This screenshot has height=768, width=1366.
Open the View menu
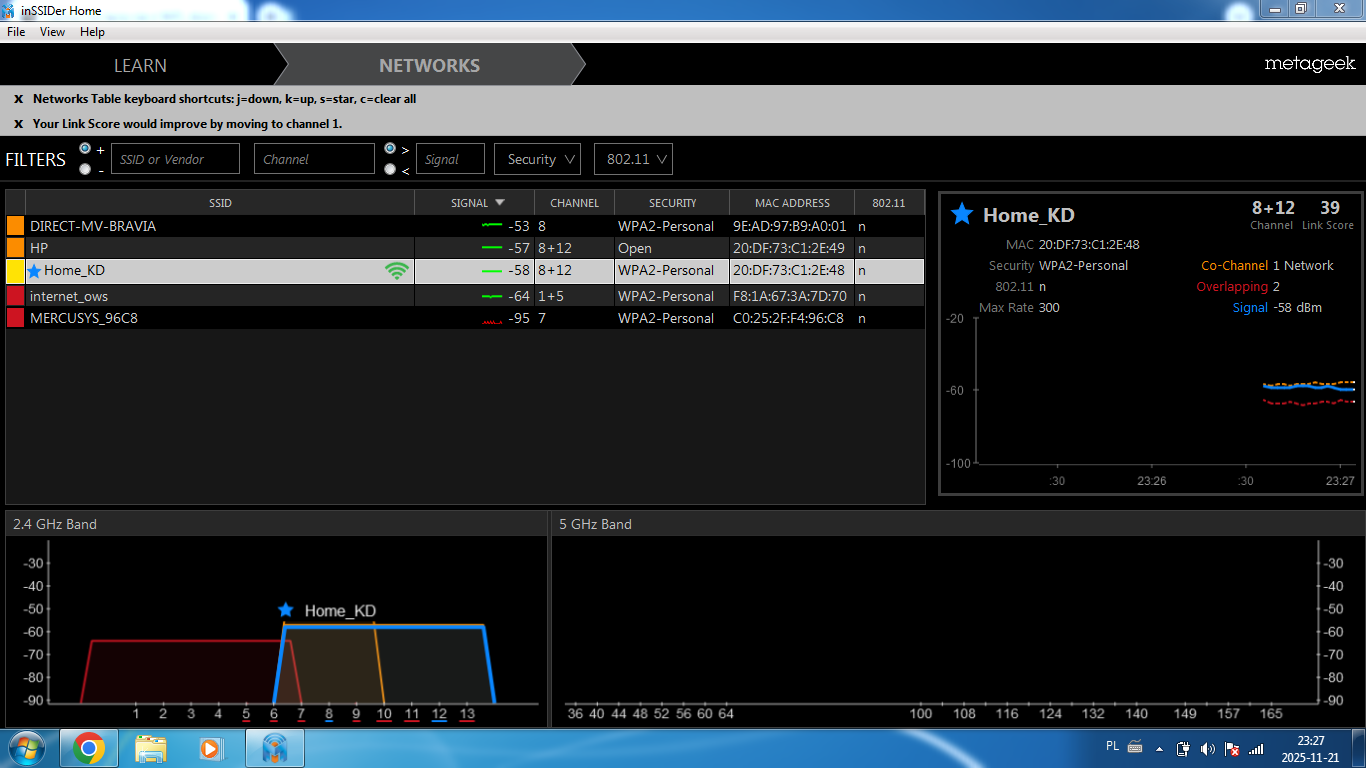[x=53, y=32]
